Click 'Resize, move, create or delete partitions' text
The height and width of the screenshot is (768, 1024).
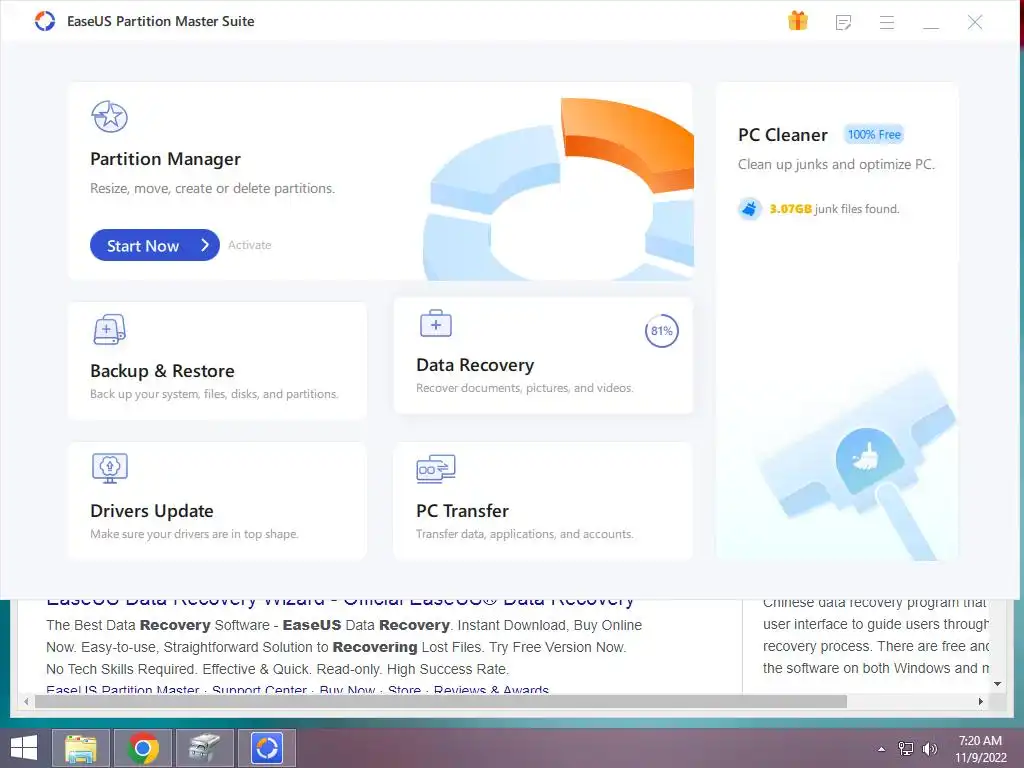(x=212, y=188)
